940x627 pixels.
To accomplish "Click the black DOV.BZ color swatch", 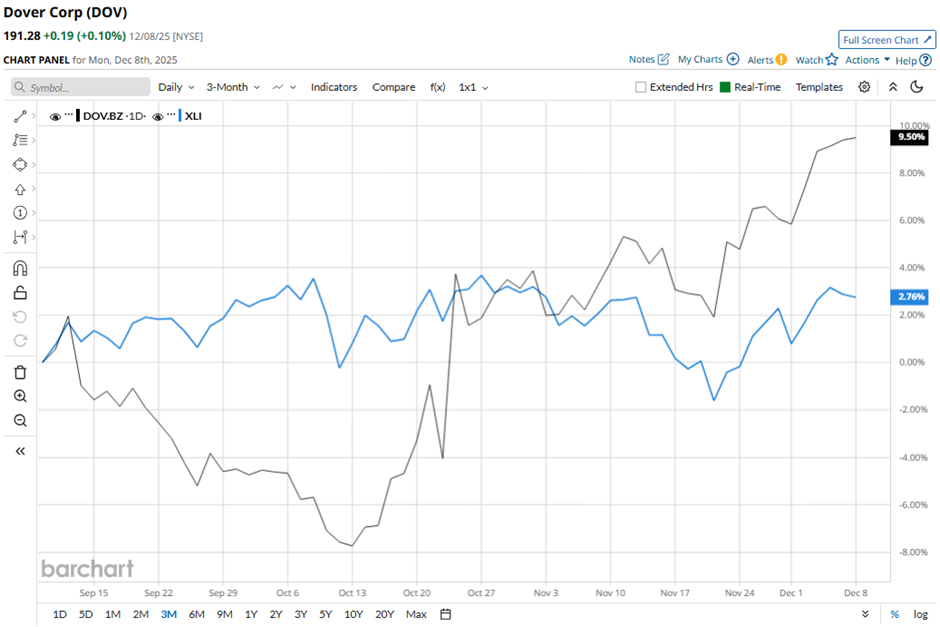I will pyautogui.click(x=78, y=116).
